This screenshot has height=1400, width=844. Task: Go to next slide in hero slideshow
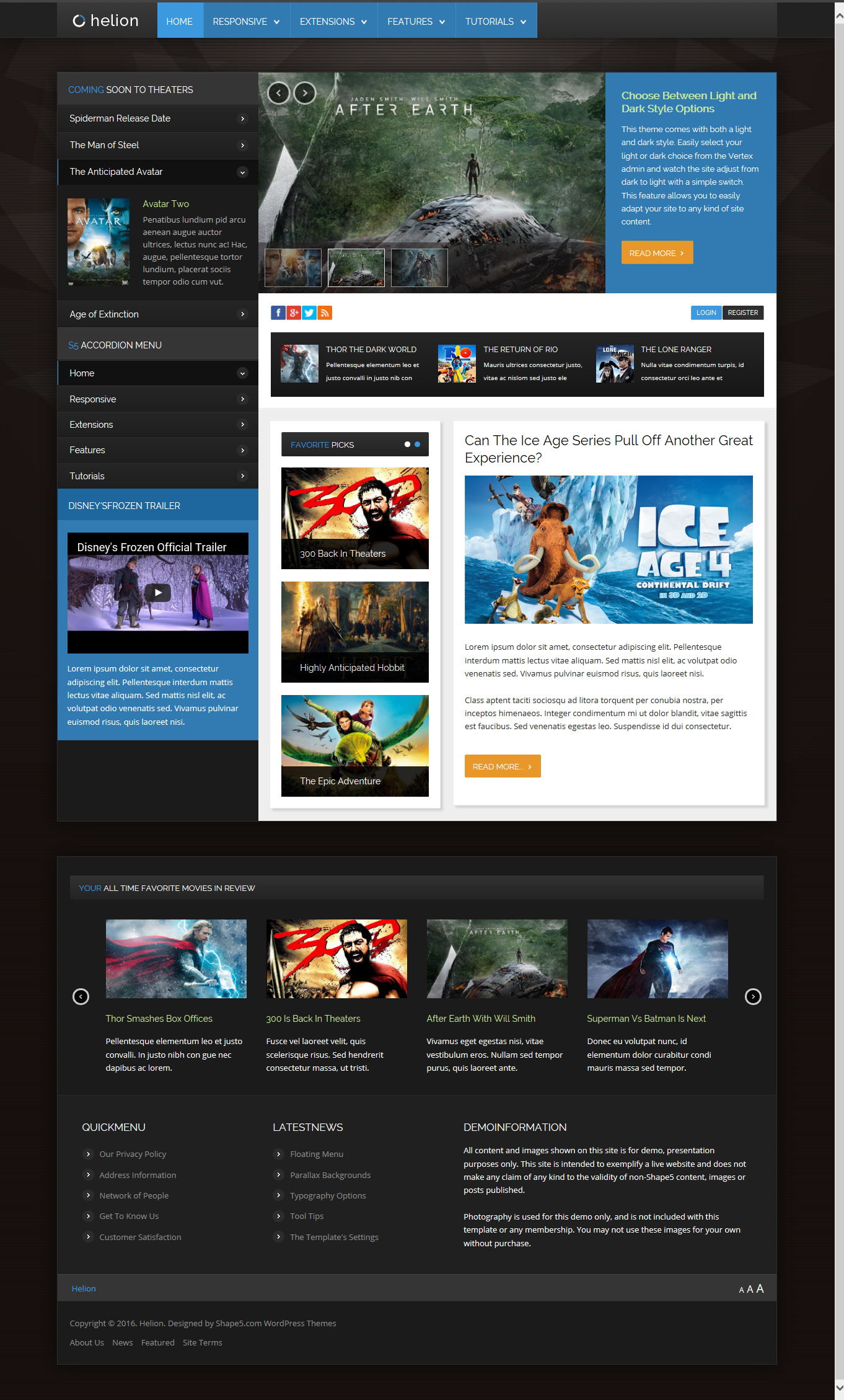coord(305,93)
